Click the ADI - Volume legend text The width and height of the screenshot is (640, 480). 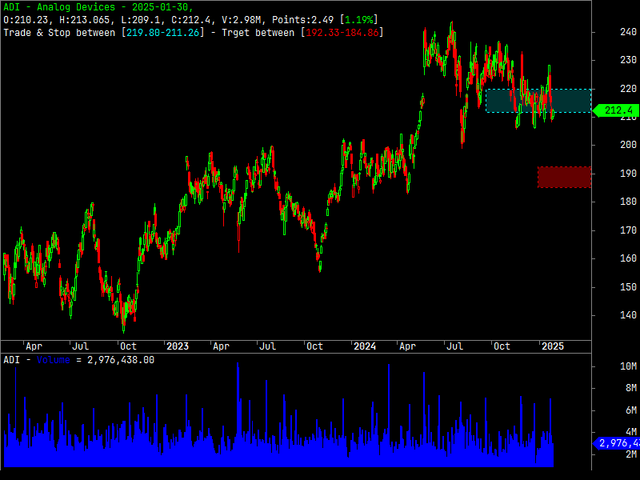click(x=37, y=360)
